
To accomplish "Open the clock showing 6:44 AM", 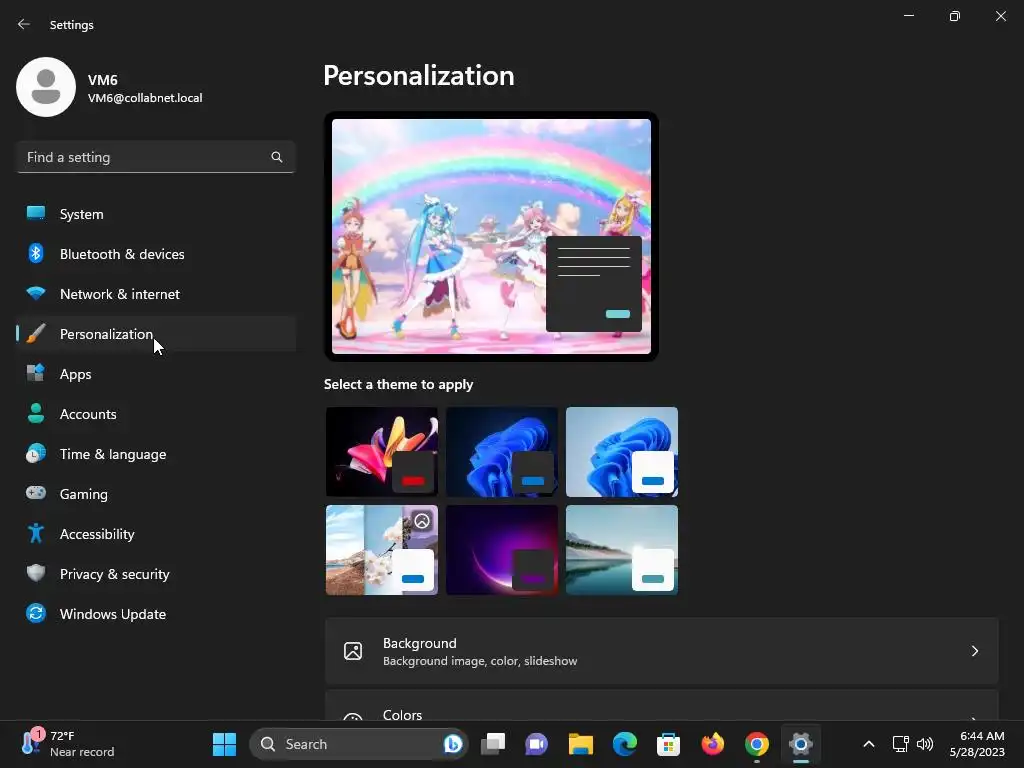I will (977, 744).
